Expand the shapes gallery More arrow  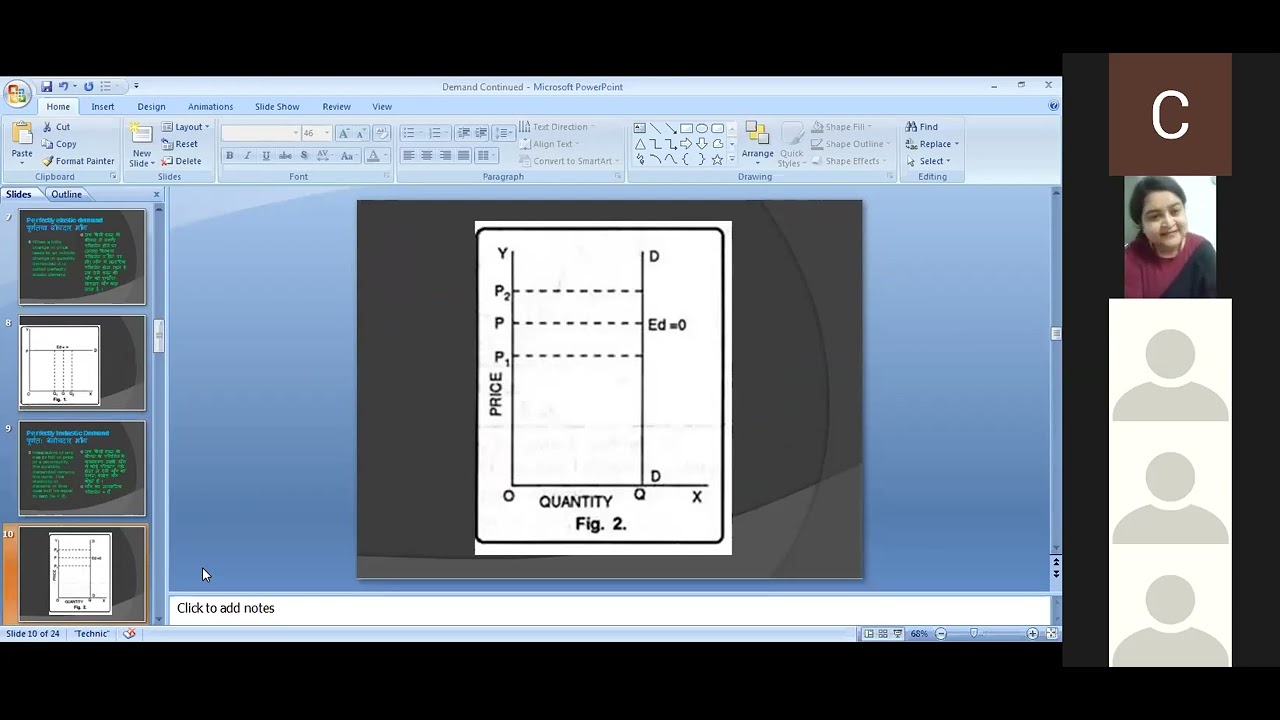732,160
